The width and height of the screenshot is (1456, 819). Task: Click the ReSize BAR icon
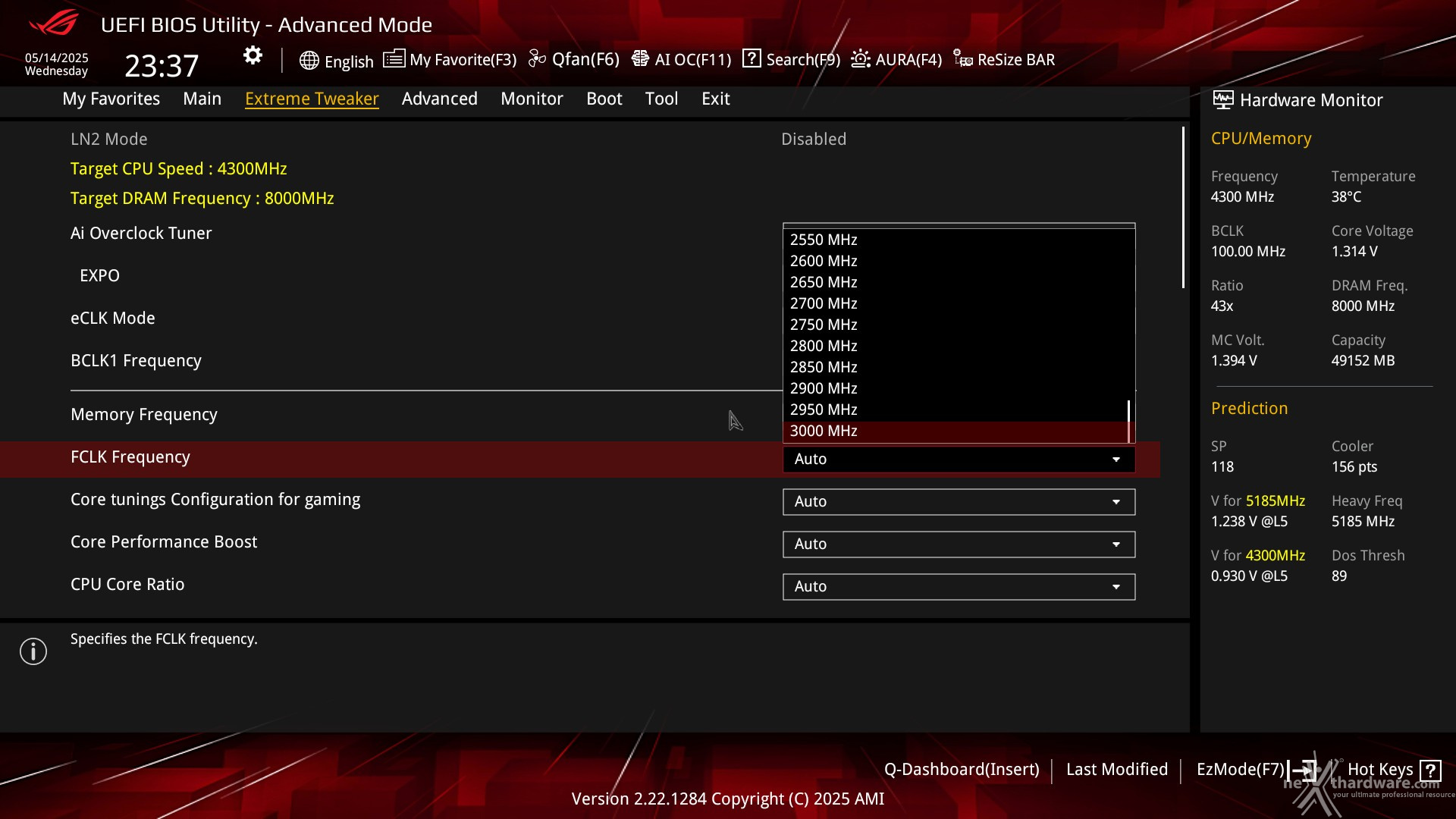coord(963,58)
